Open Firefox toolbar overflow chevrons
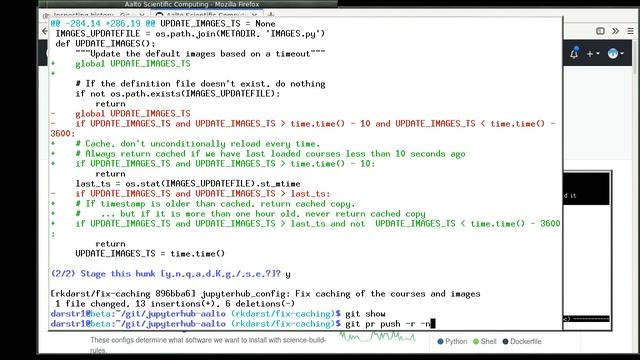Viewport: 640px width, 360px height. point(615,31)
